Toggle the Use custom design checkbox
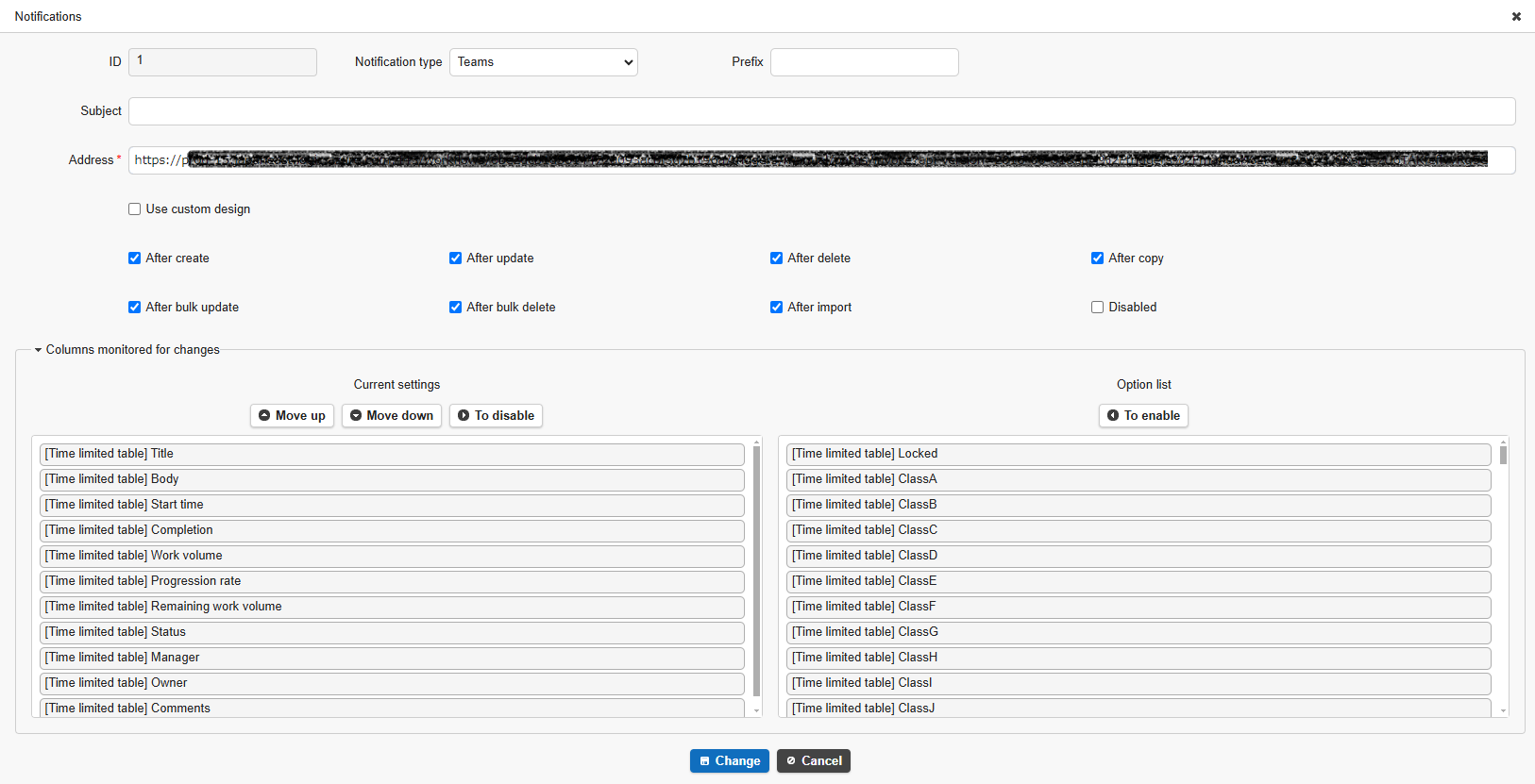Viewport: 1535px width, 784px height. pos(134,209)
